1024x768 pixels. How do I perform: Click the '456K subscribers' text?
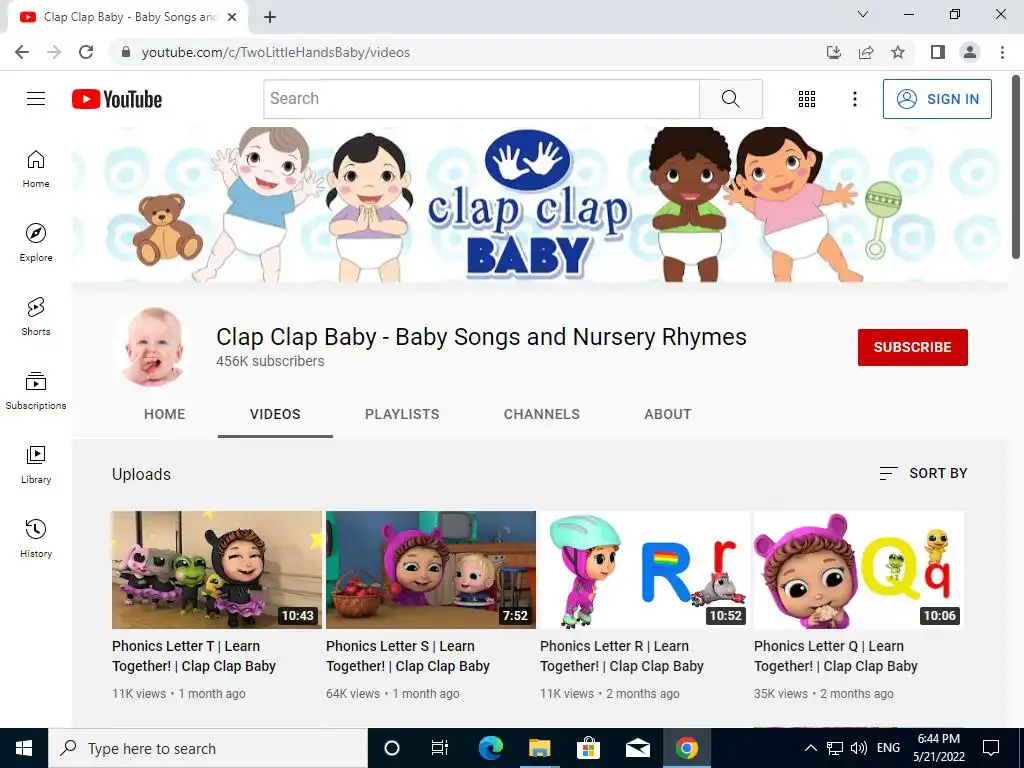270,361
